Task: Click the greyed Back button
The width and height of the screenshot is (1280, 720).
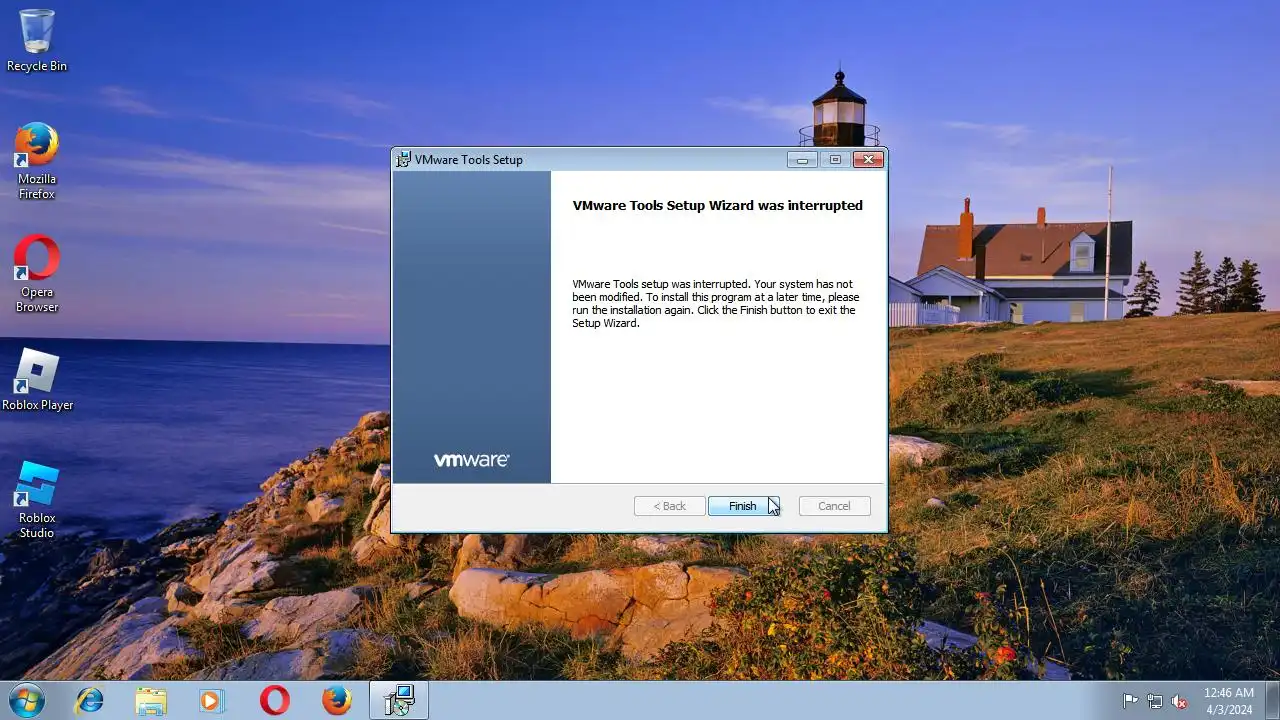Action: point(670,506)
